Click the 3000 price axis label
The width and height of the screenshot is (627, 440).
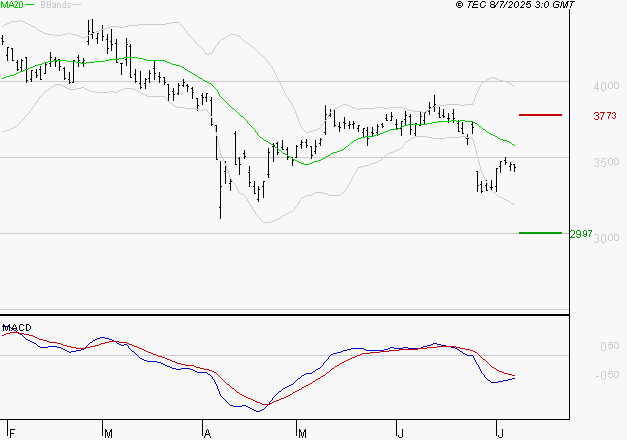click(x=607, y=238)
